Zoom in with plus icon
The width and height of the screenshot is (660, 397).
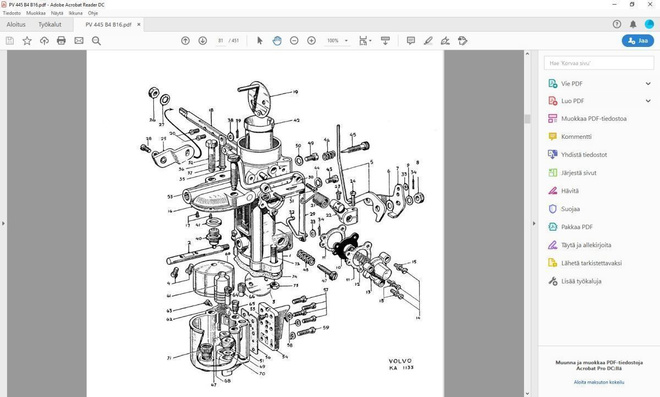point(311,41)
